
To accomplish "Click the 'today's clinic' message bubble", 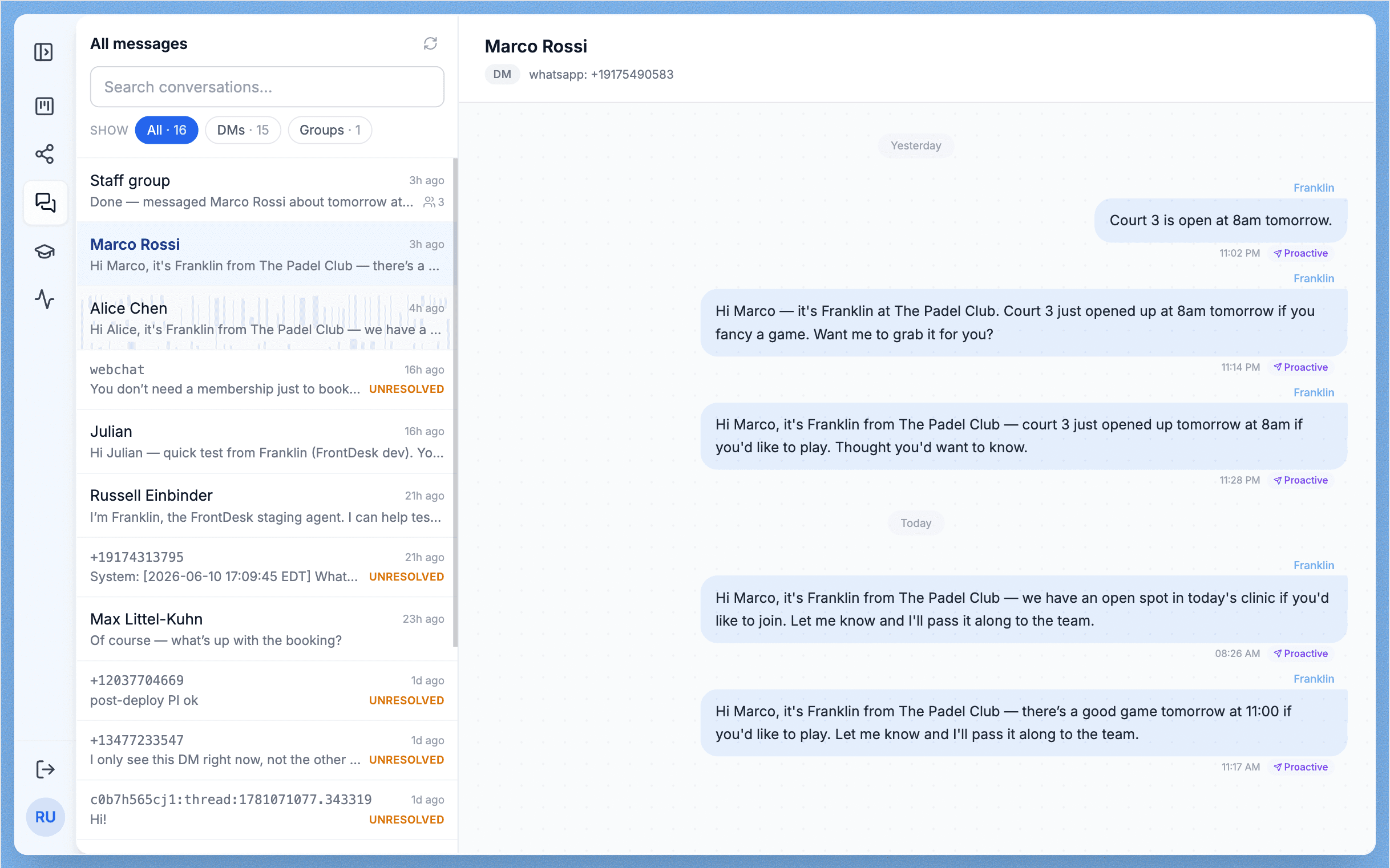I will pos(1024,609).
